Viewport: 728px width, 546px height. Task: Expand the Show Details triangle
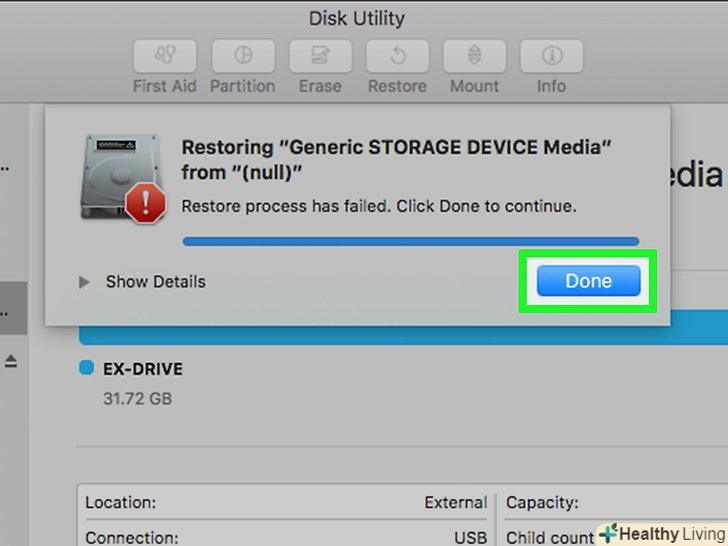(x=85, y=283)
